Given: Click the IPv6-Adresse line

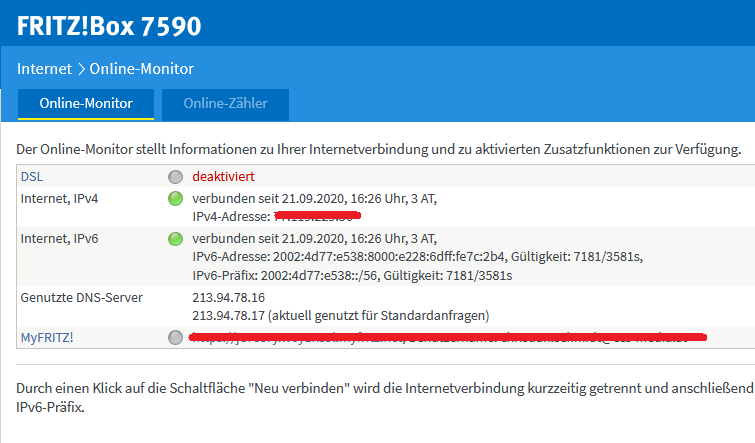Looking at the screenshot, I should click(417, 257).
